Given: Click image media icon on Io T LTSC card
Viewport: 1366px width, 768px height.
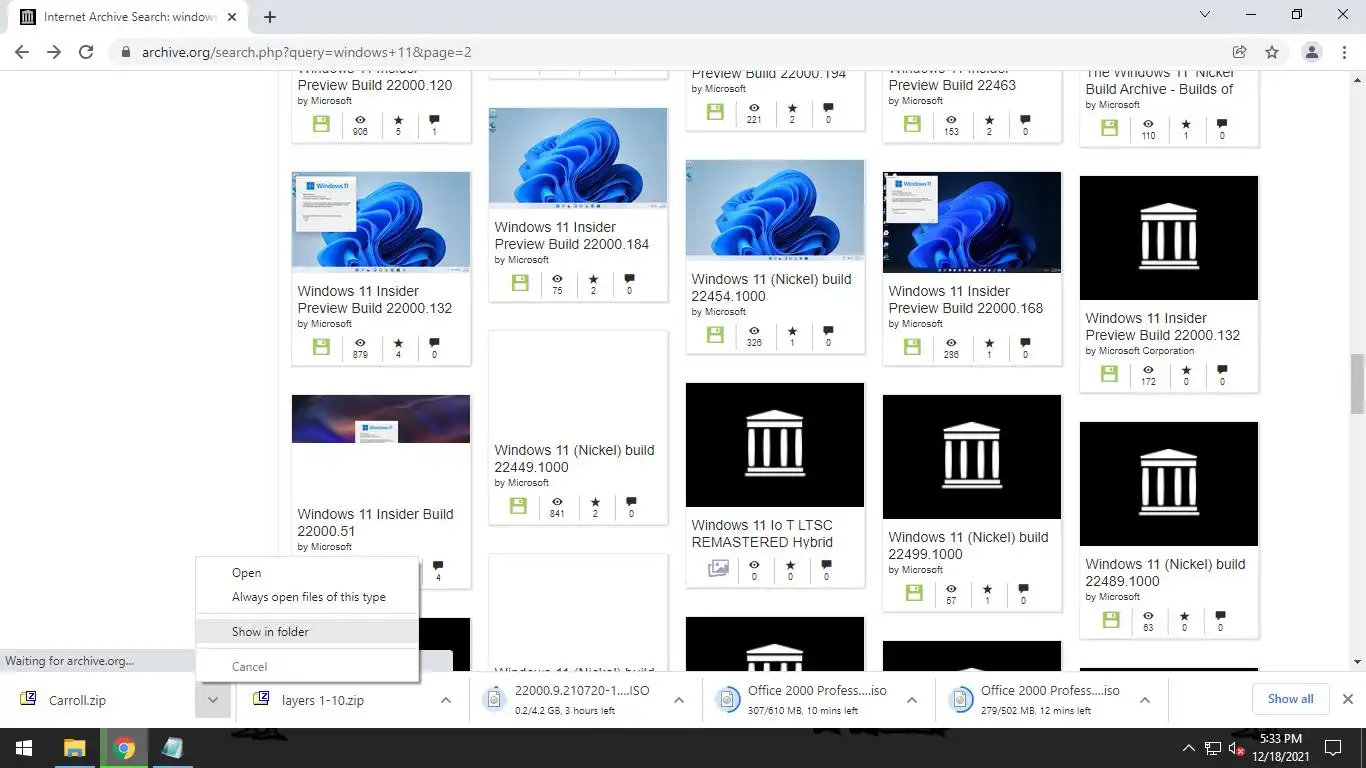Looking at the screenshot, I should tap(718, 568).
